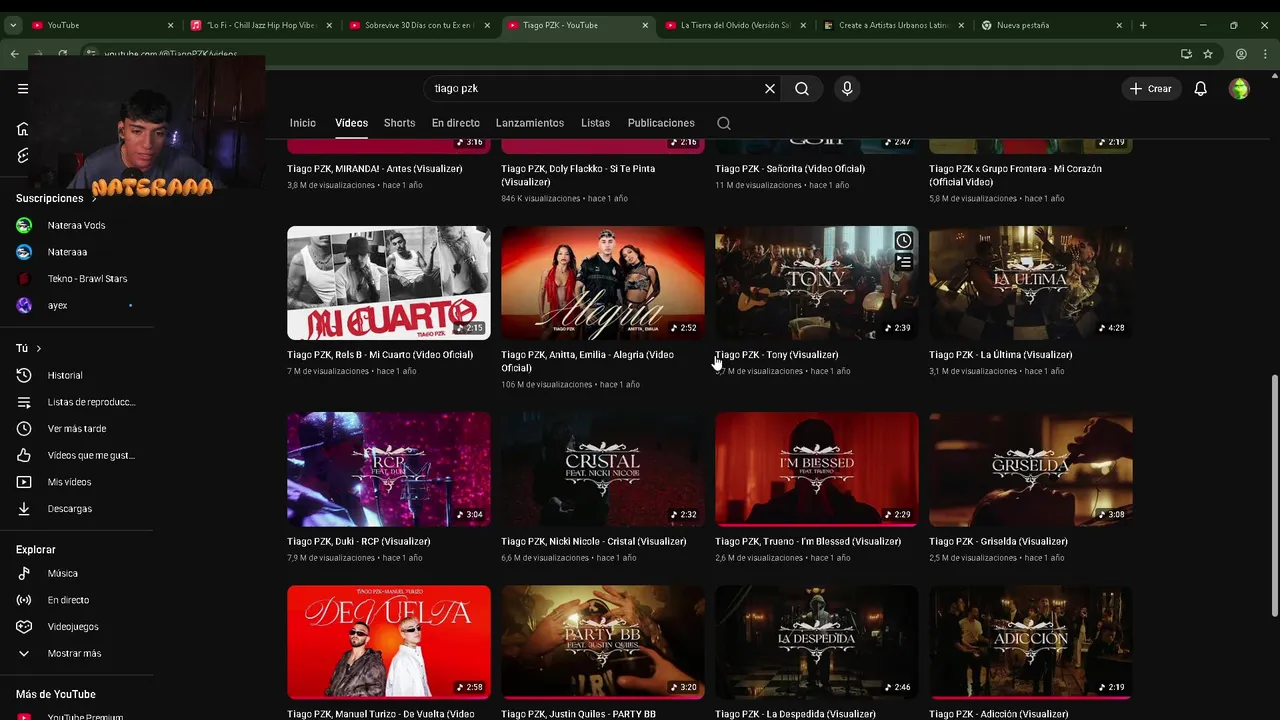Switch to Shorts channel tab
This screenshot has width=1280, height=720.
399,123
